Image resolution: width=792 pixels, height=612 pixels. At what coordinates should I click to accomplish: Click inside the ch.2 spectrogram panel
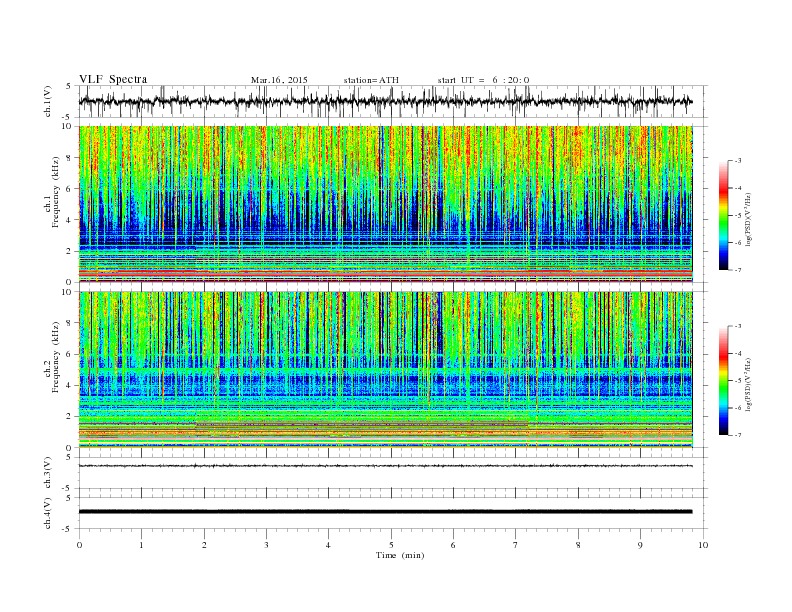pos(385,370)
